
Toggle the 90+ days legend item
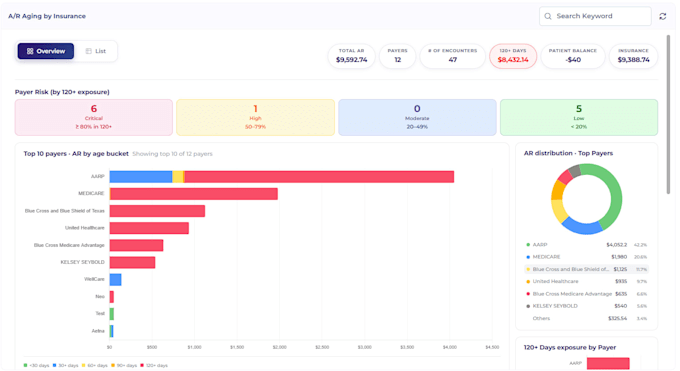click(124, 365)
